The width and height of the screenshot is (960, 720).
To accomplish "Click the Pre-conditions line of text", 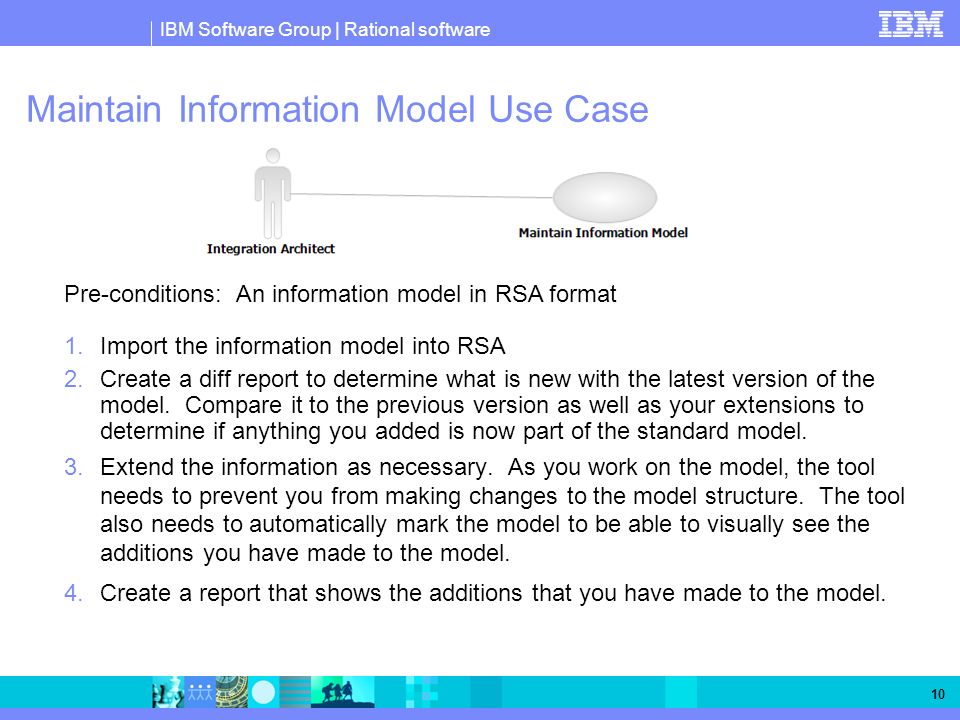I will click(x=340, y=294).
